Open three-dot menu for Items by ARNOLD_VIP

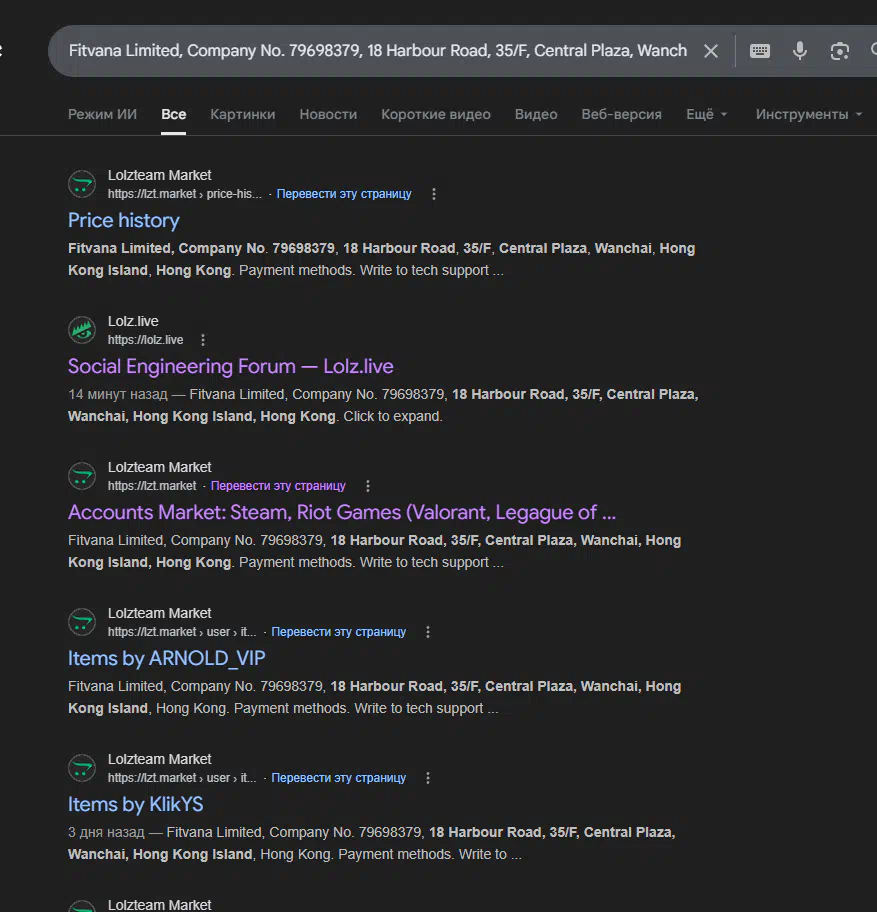pos(428,632)
